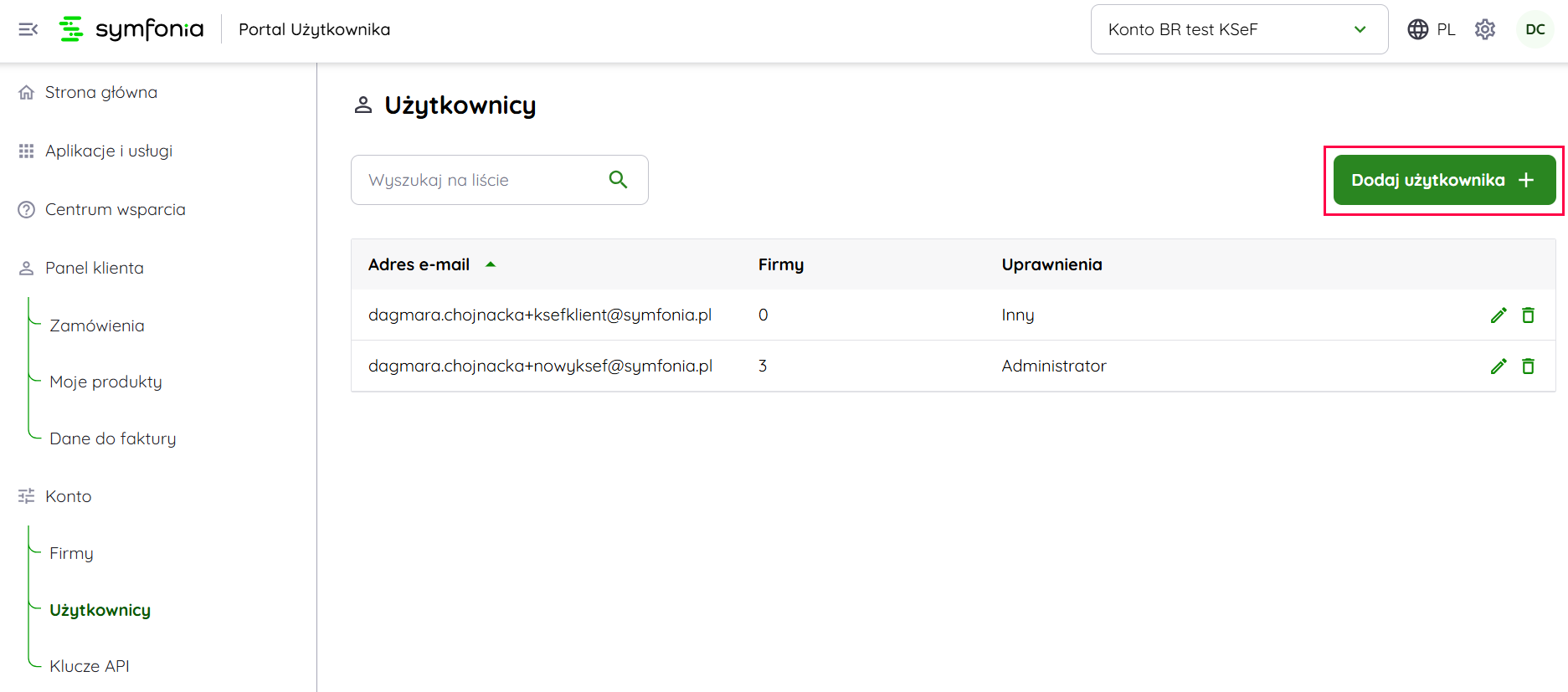Delete the Administrator user with the trash icon
Viewport: 1568px width, 692px height.
pos(1528,367)
